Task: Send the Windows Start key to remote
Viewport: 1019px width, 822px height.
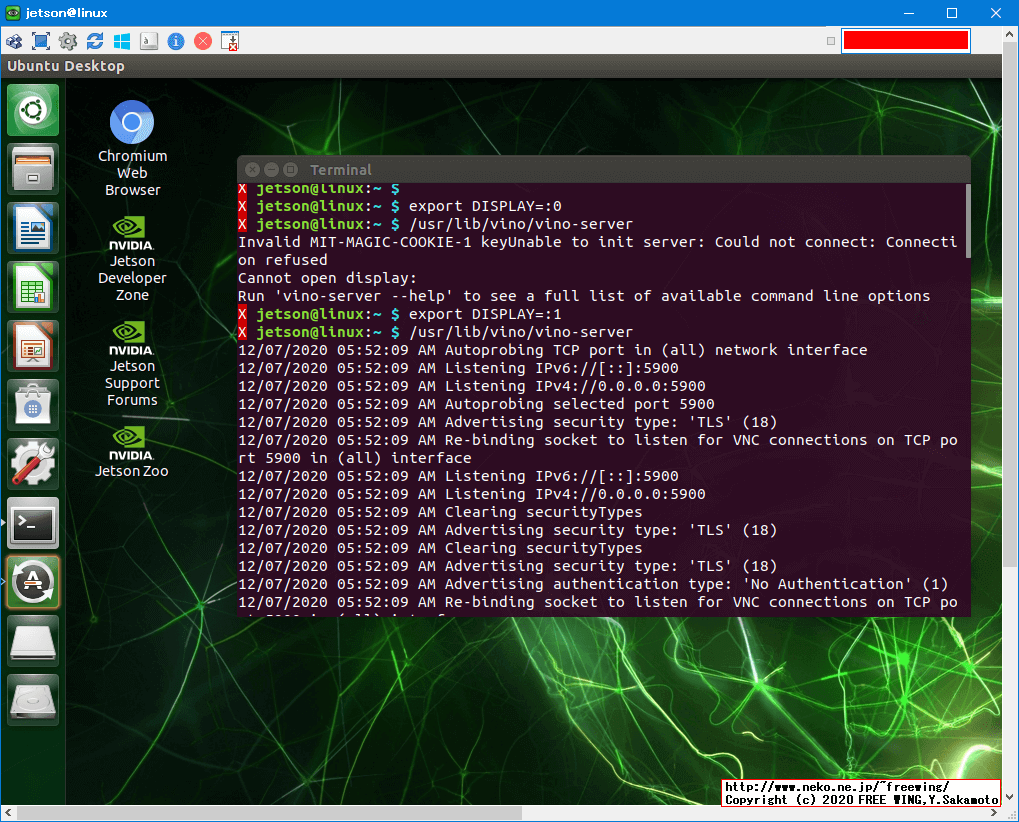Action: pyautogui.click(x=123, y=41)
